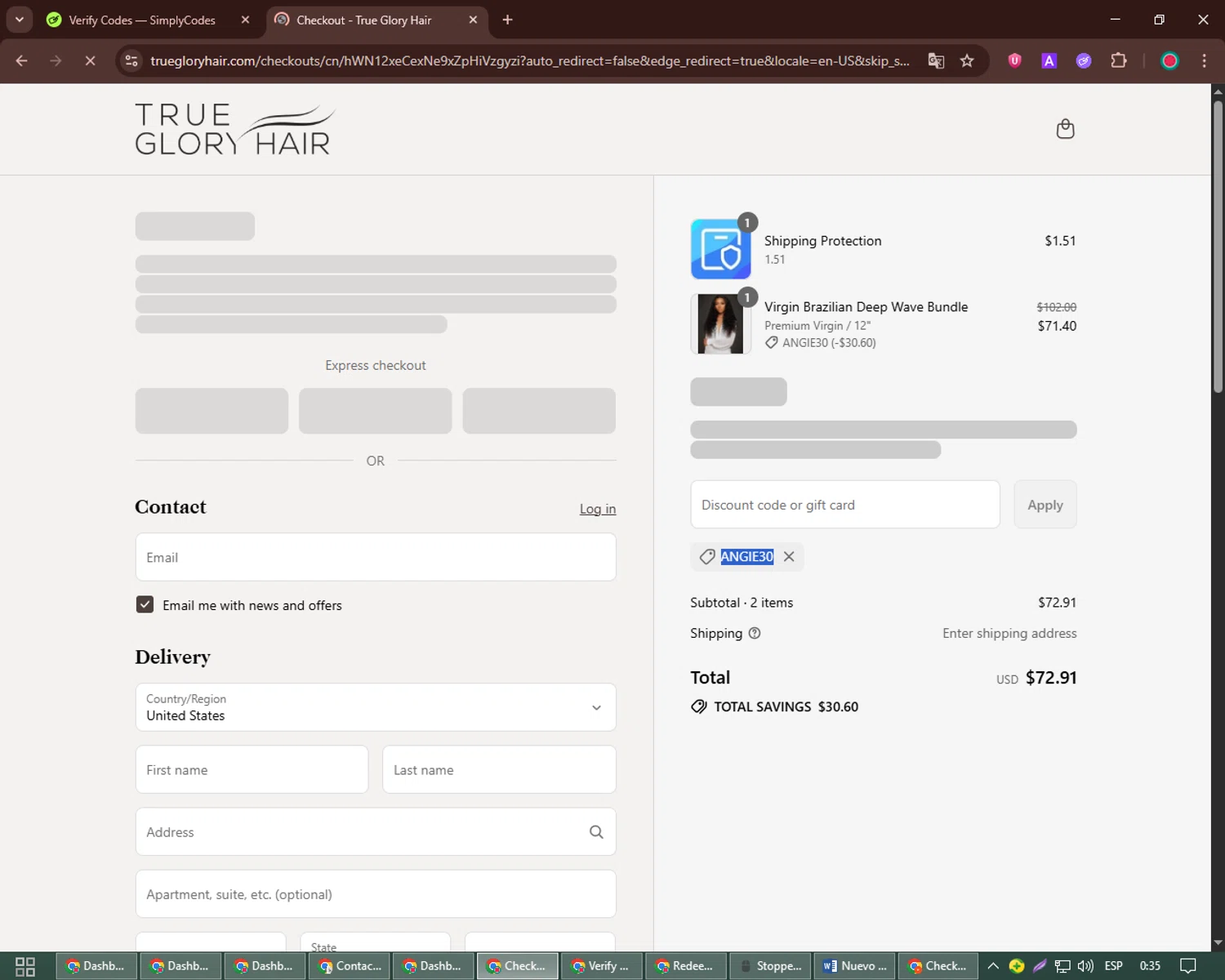Switch to Stoppe... taskbar window

pos(770,966)
